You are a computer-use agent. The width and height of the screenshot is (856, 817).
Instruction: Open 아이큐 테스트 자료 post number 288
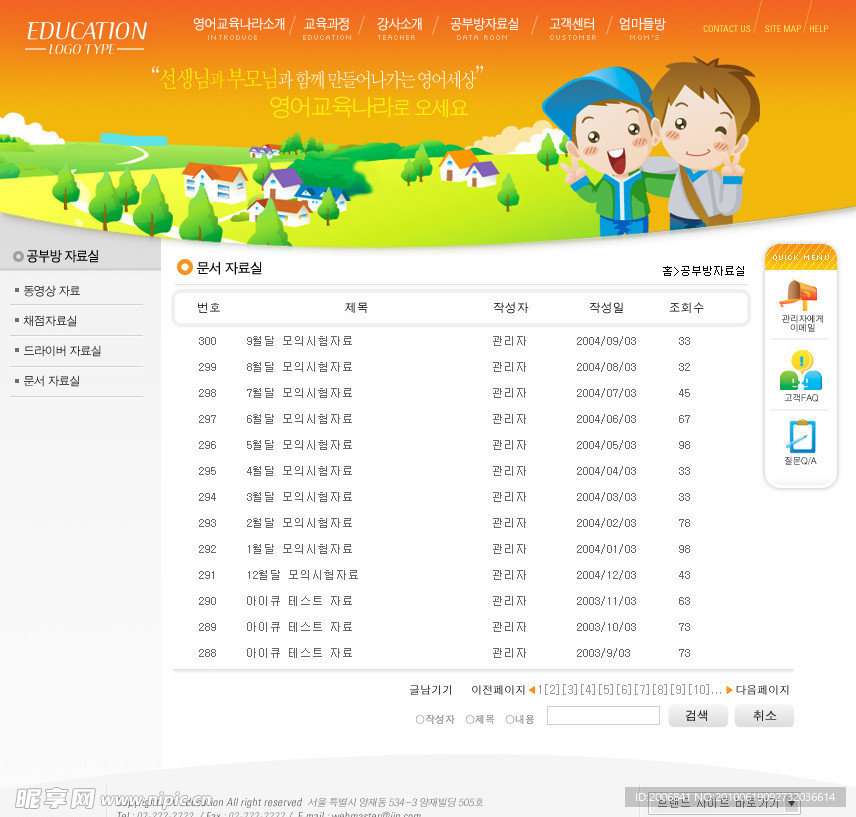click(x=299, y=653)
